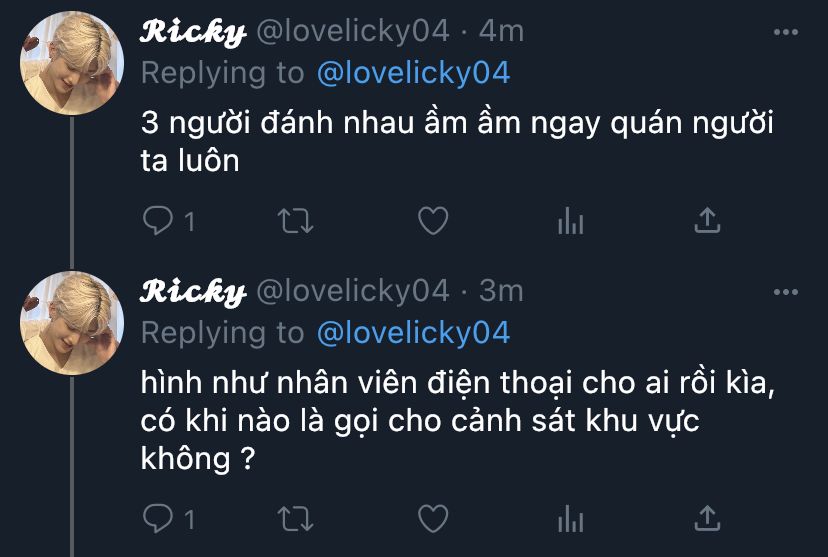Retweet the '3 người đánh nhau' tweet
This screenshot has width=828, height=557.
point(296,221)
